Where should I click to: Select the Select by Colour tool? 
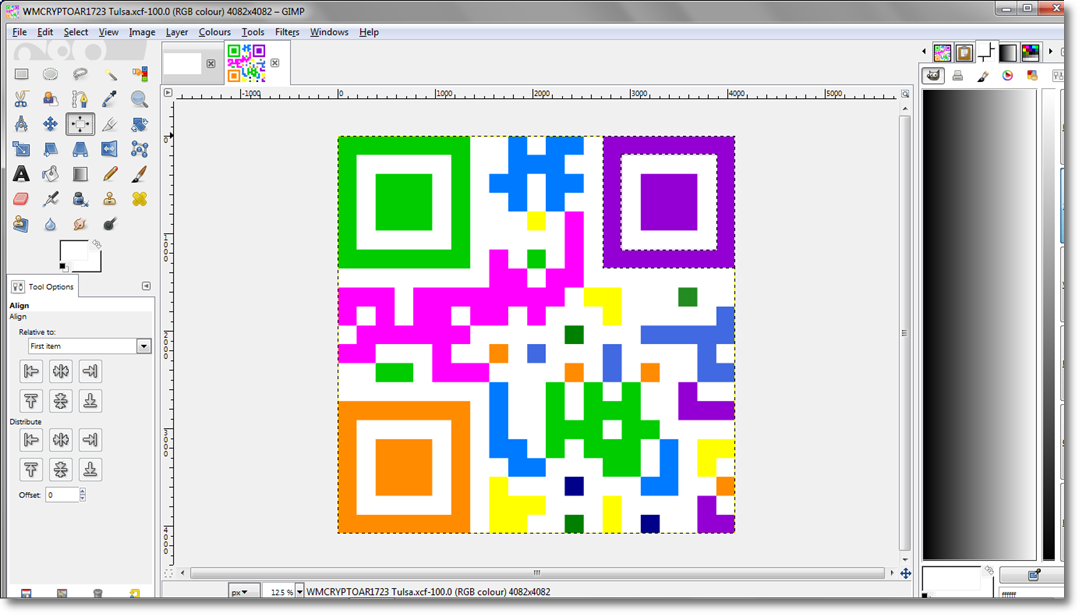point(139,74)
